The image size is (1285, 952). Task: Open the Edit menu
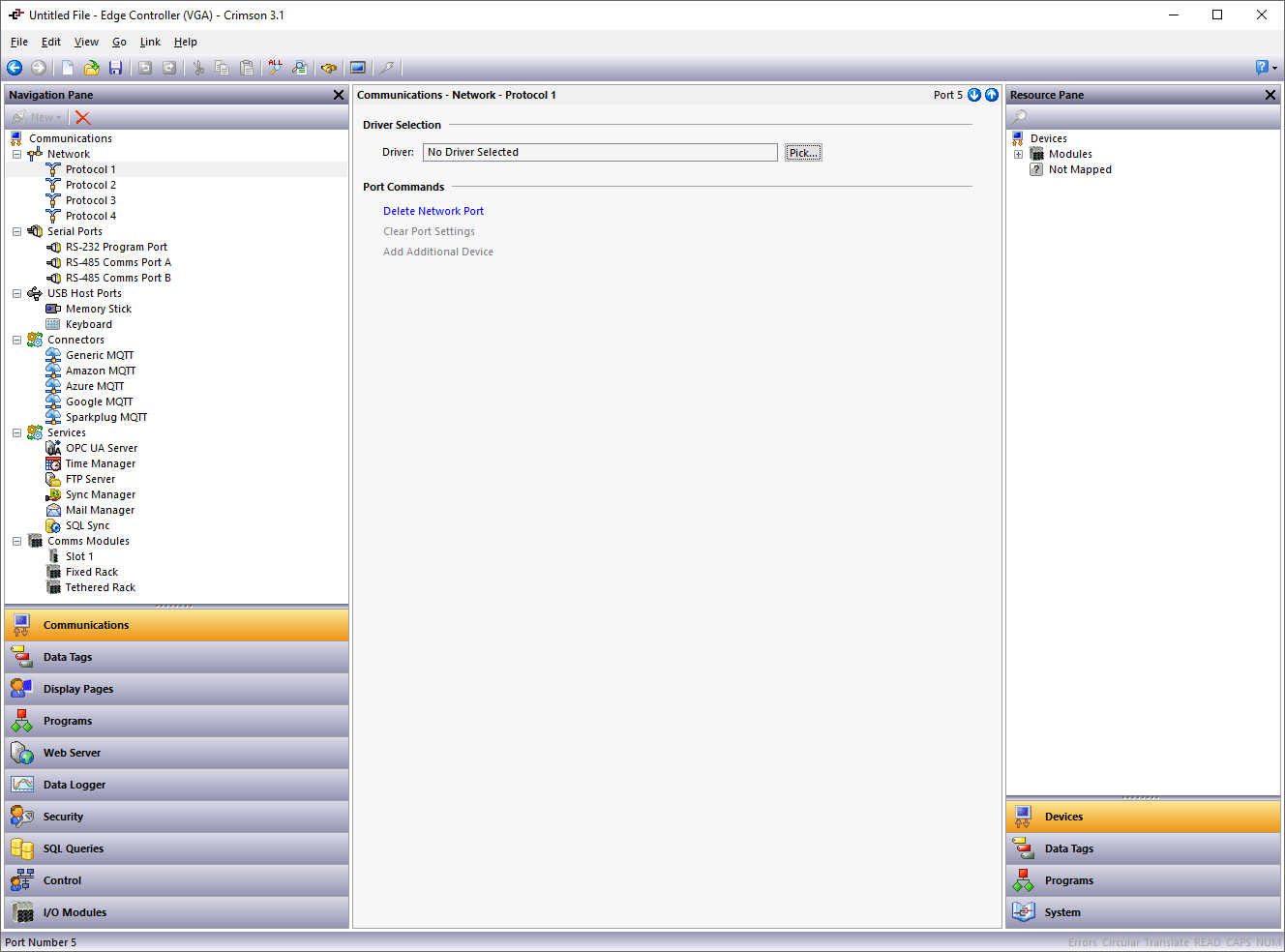click(x=51, y=42)
